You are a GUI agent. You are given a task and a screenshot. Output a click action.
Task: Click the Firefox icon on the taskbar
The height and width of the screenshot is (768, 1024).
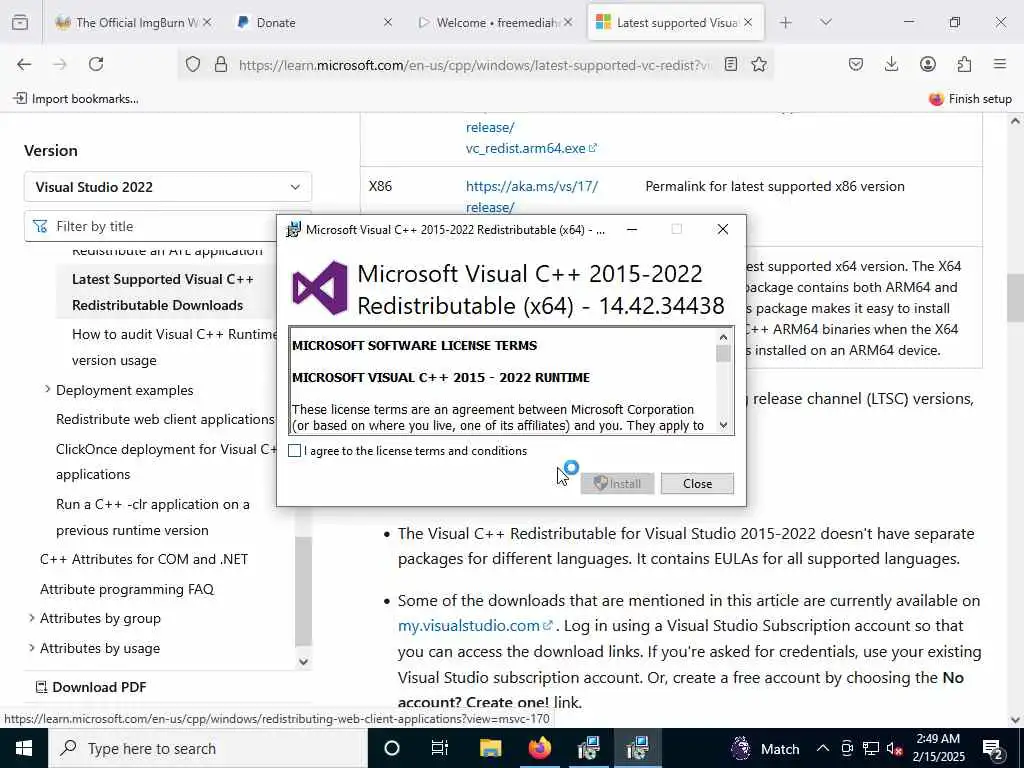point(539,748)
